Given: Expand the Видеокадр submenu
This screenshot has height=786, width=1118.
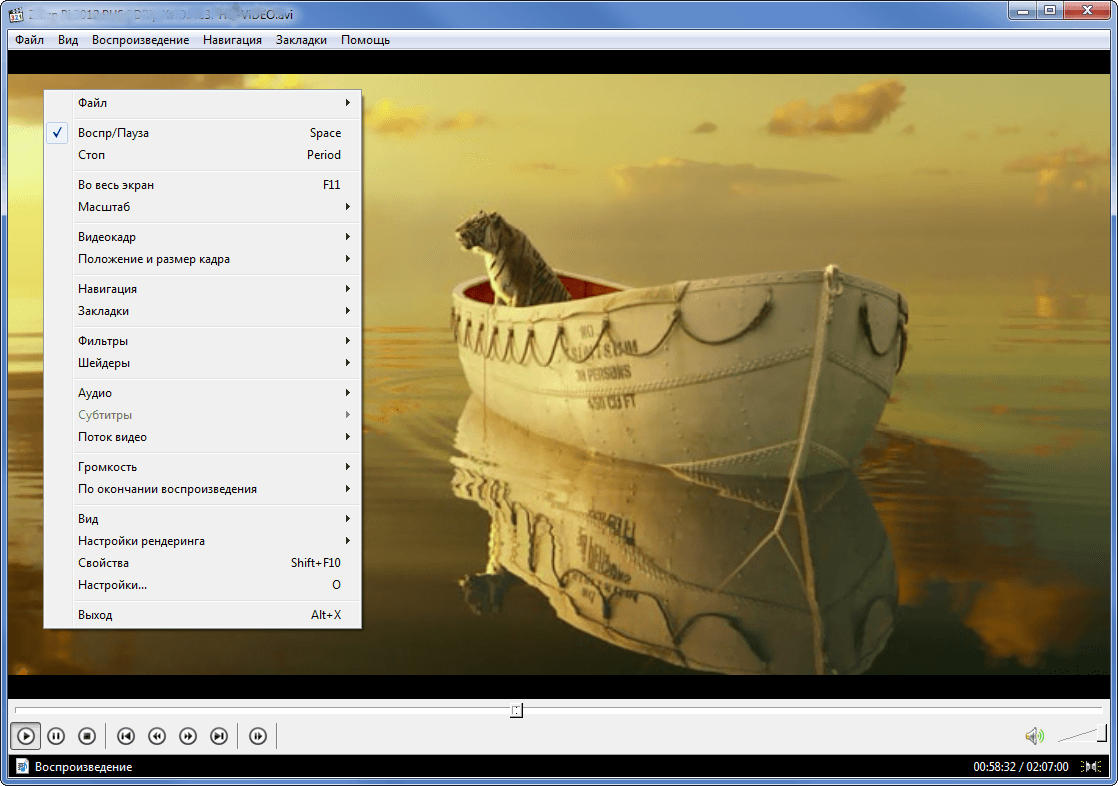Looking at the screenshot, I should point(203,237).
